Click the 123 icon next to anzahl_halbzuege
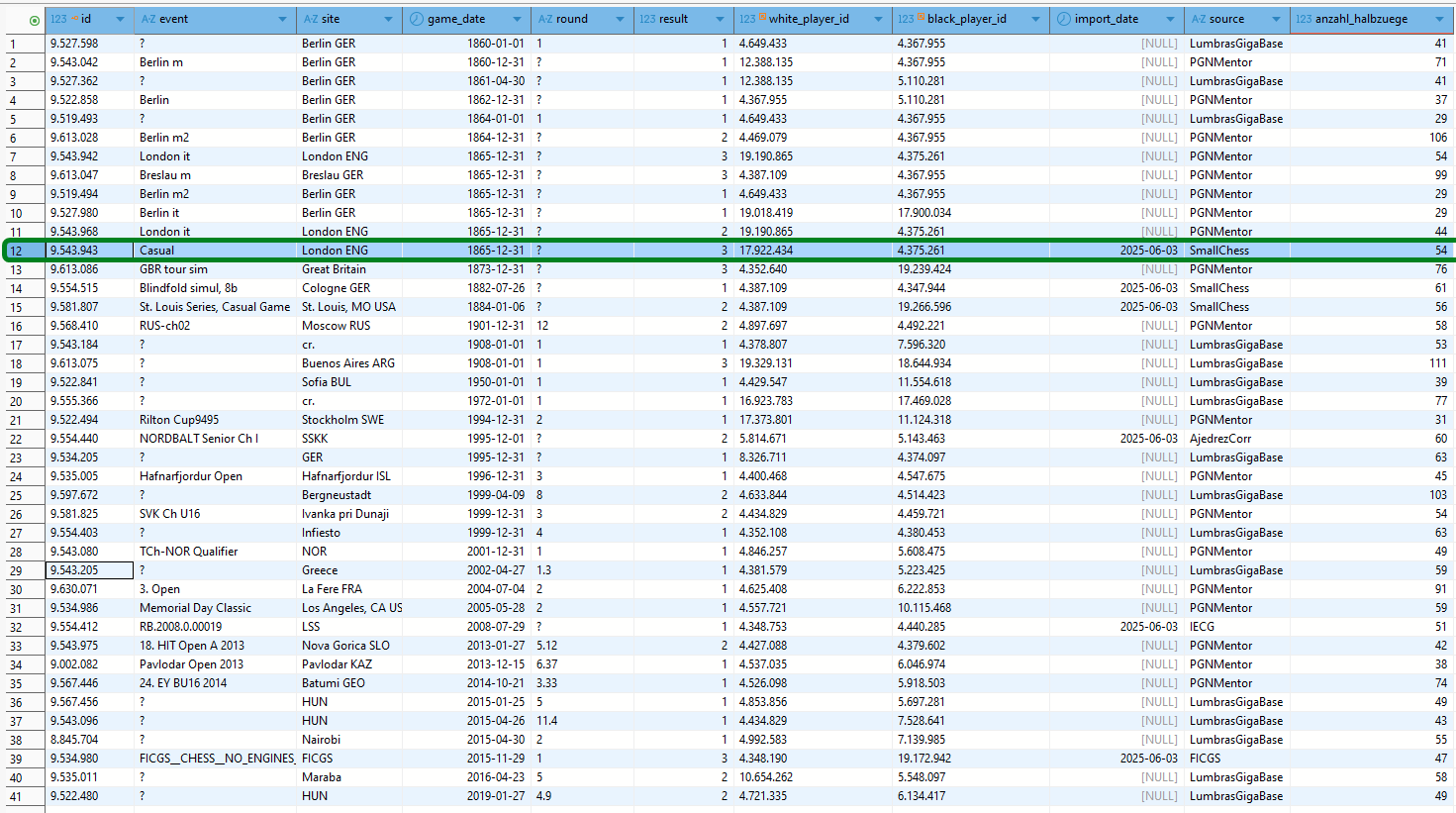The height and width of the screenshot is (813, 1456). (x=1304, y=19)
